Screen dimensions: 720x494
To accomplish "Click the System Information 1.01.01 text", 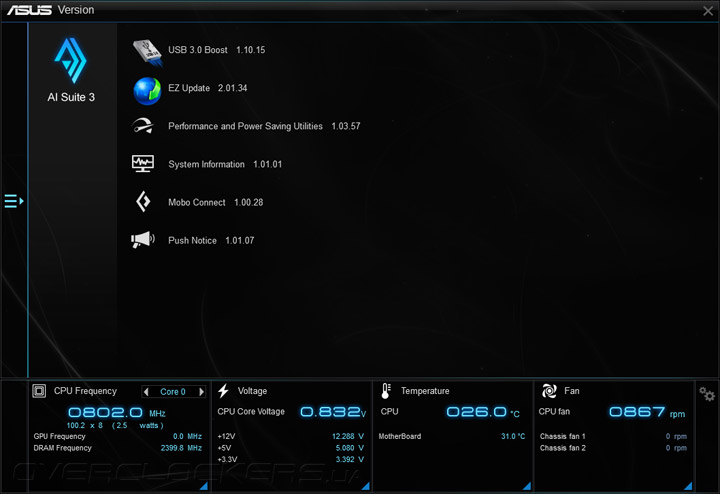I will click(225, 164).
